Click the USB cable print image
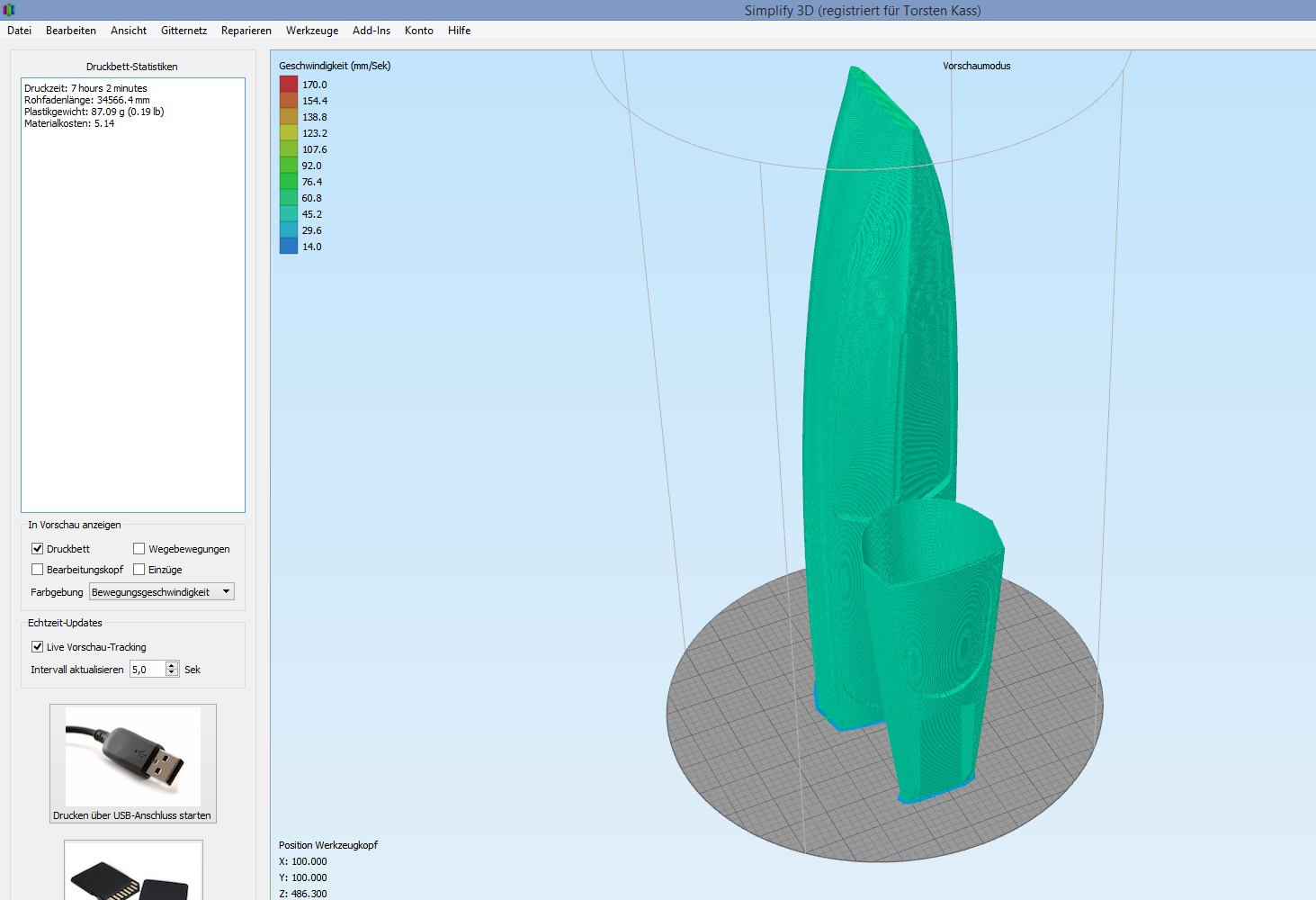1316x900 pixels. [133, 756]
